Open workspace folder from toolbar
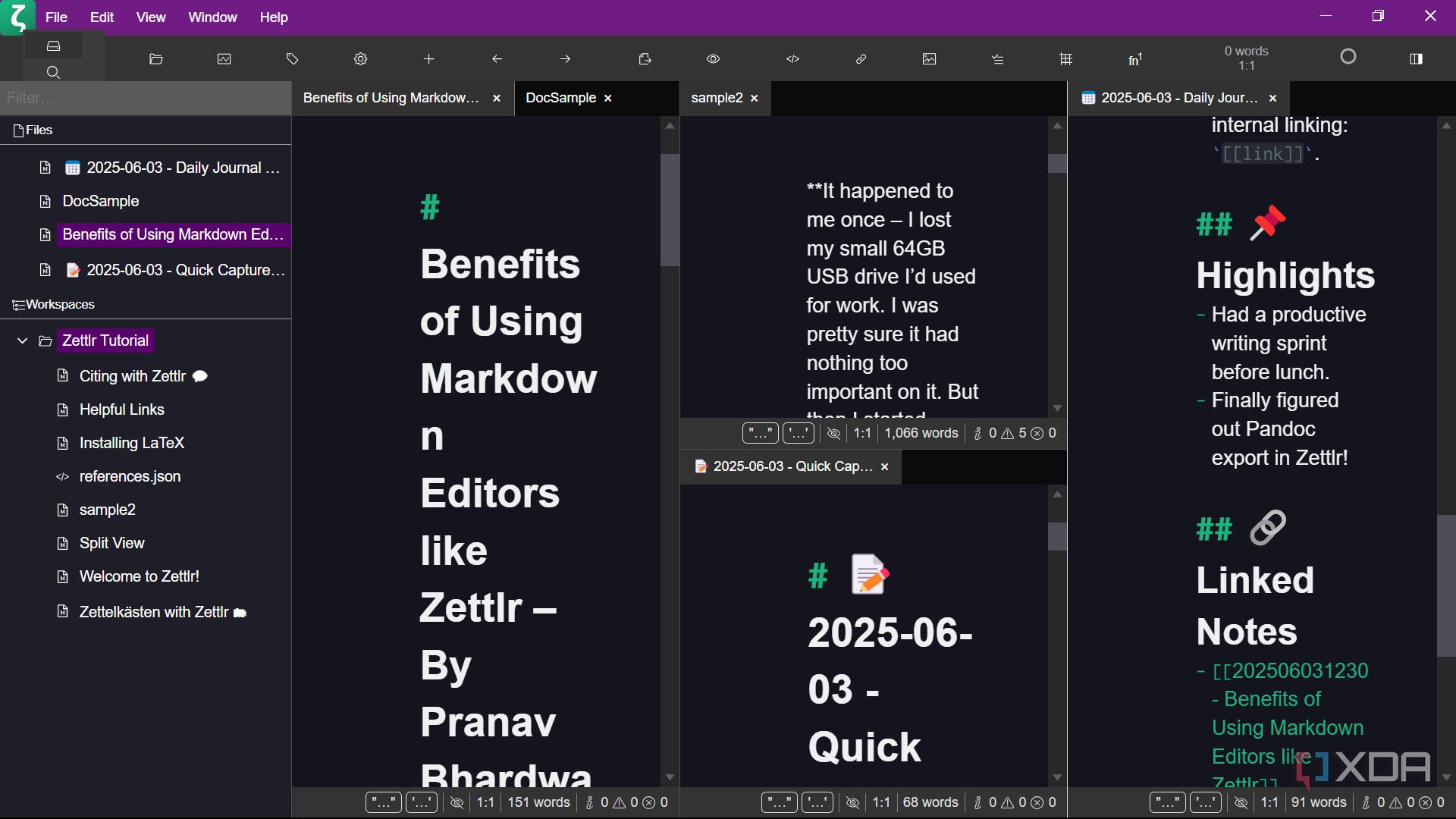 point(156,59)
